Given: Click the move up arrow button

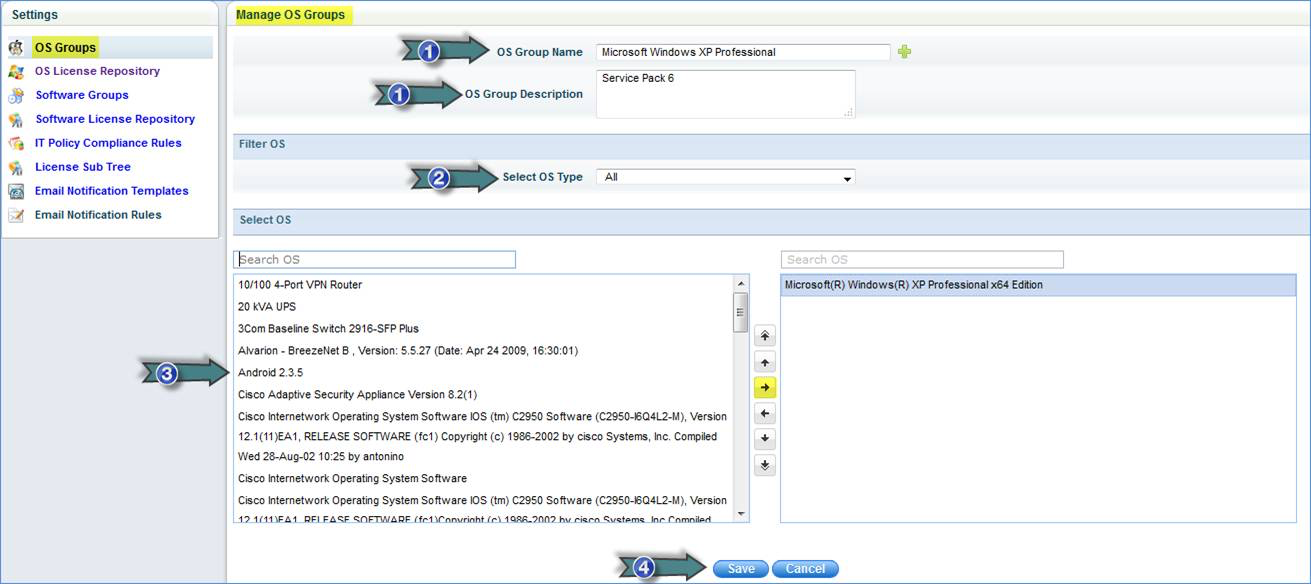Looking at the screenshot, I should pyautogui.click(x=765, y=363).
